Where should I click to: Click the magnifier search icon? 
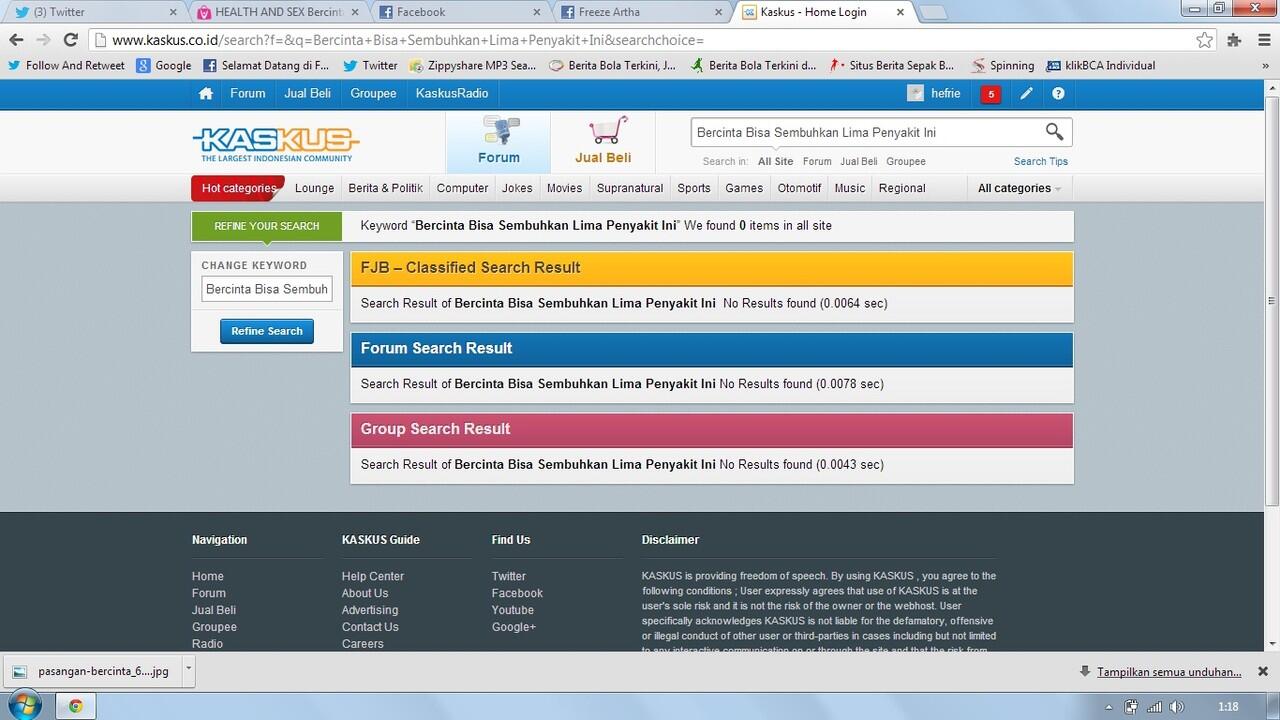(x=1054, y=132)
